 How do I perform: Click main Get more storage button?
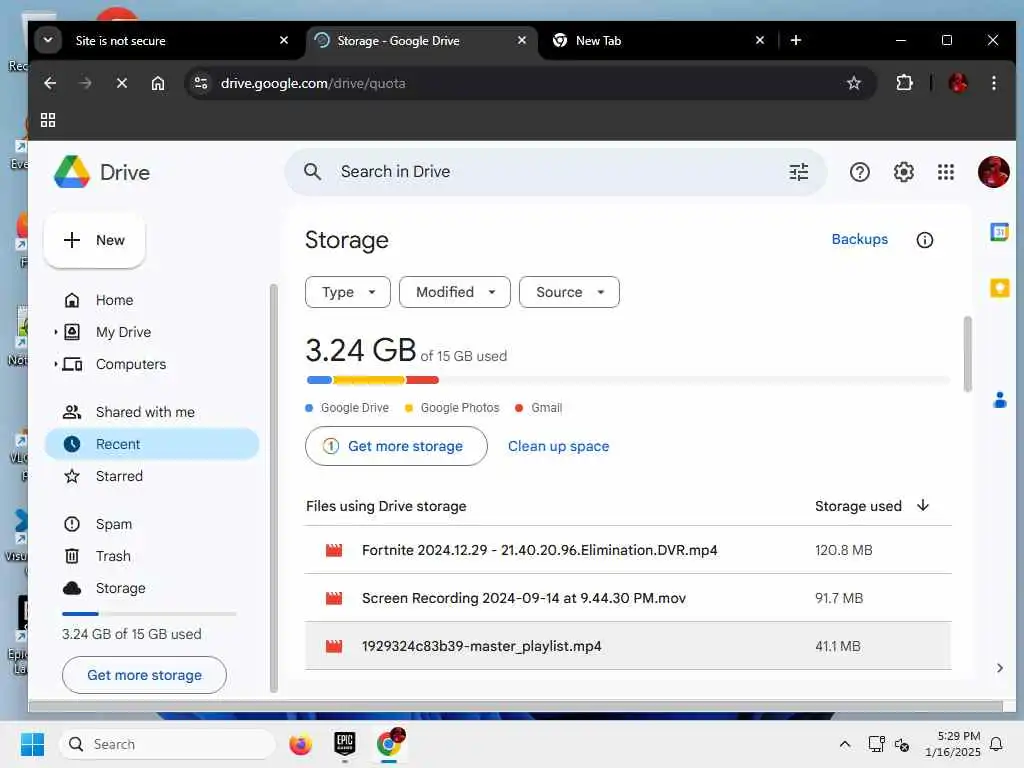click(396, 446)
